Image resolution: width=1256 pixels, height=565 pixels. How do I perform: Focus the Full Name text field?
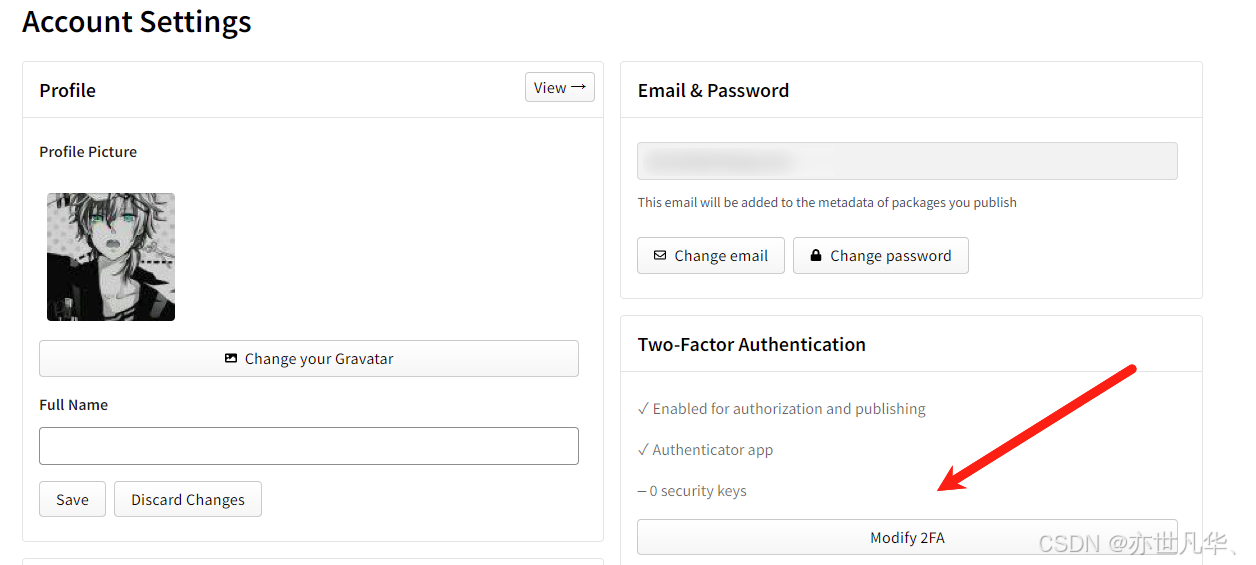[x=309, y=446]
